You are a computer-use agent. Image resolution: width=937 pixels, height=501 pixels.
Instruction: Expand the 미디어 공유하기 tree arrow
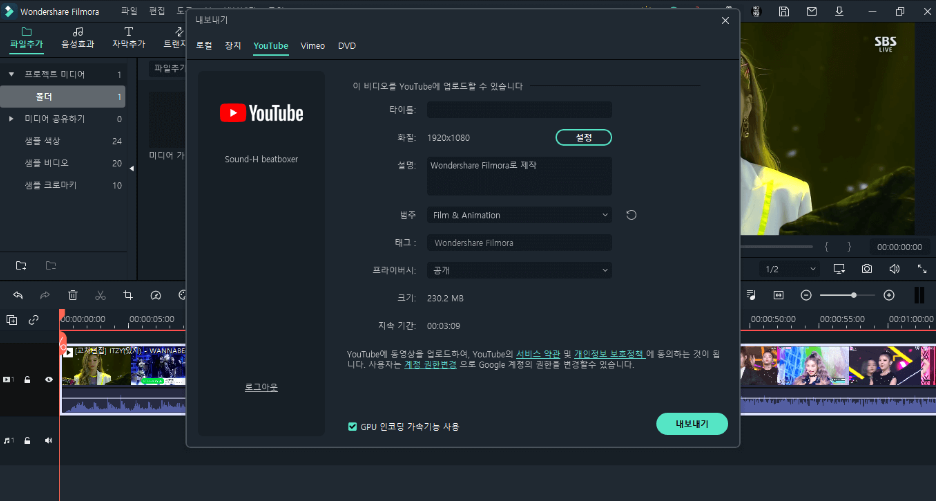point(11,119)
